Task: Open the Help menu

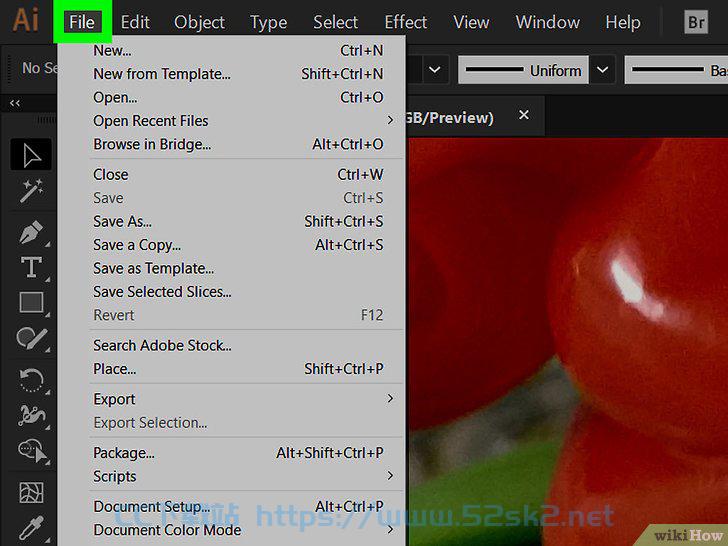Action: pyautogui.click(x=623, y=22)
